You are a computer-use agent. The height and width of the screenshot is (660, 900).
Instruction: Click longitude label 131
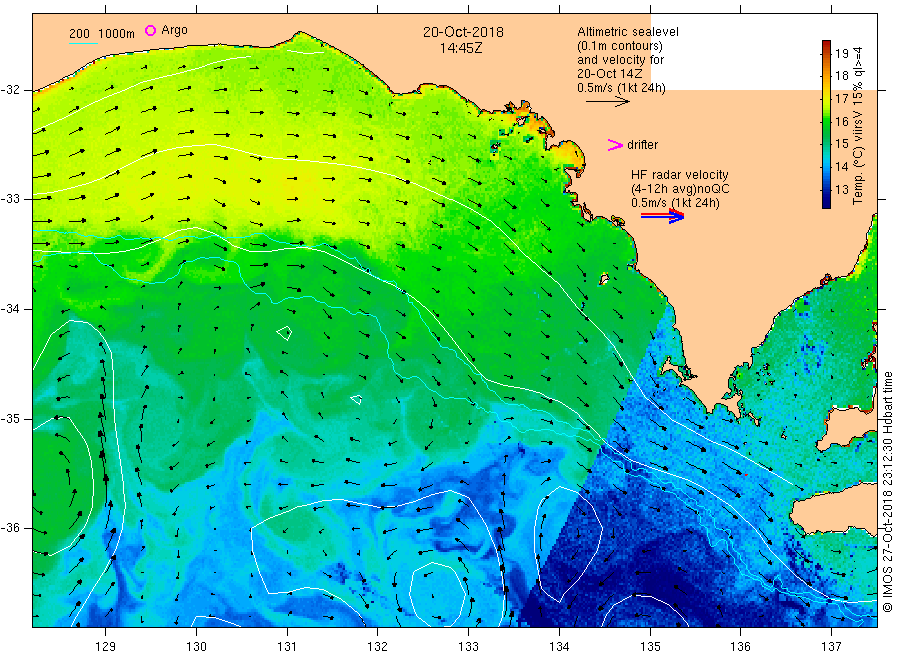pos(287,647)
